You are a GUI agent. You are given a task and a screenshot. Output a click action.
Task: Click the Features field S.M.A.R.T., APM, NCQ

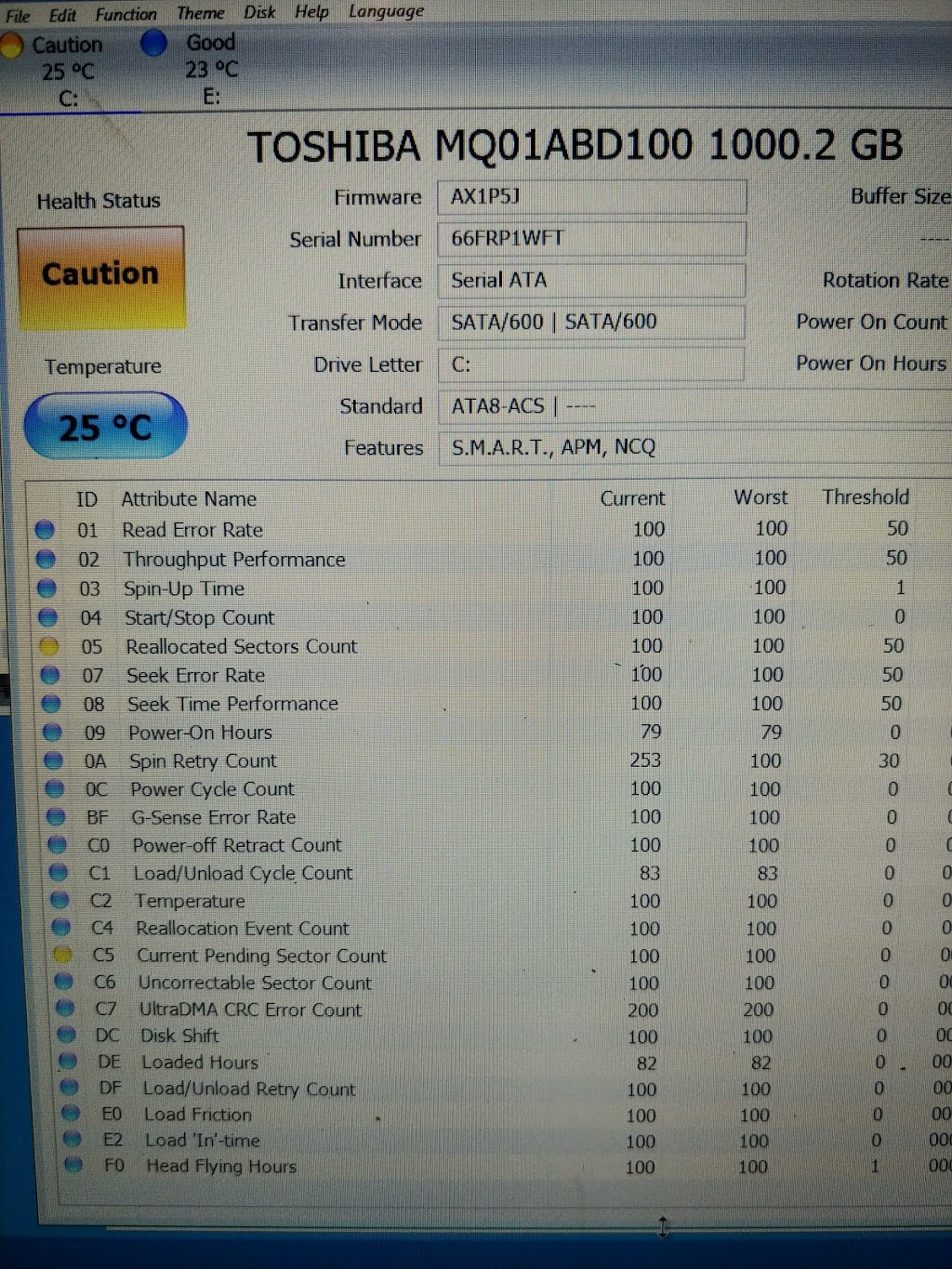694,447
